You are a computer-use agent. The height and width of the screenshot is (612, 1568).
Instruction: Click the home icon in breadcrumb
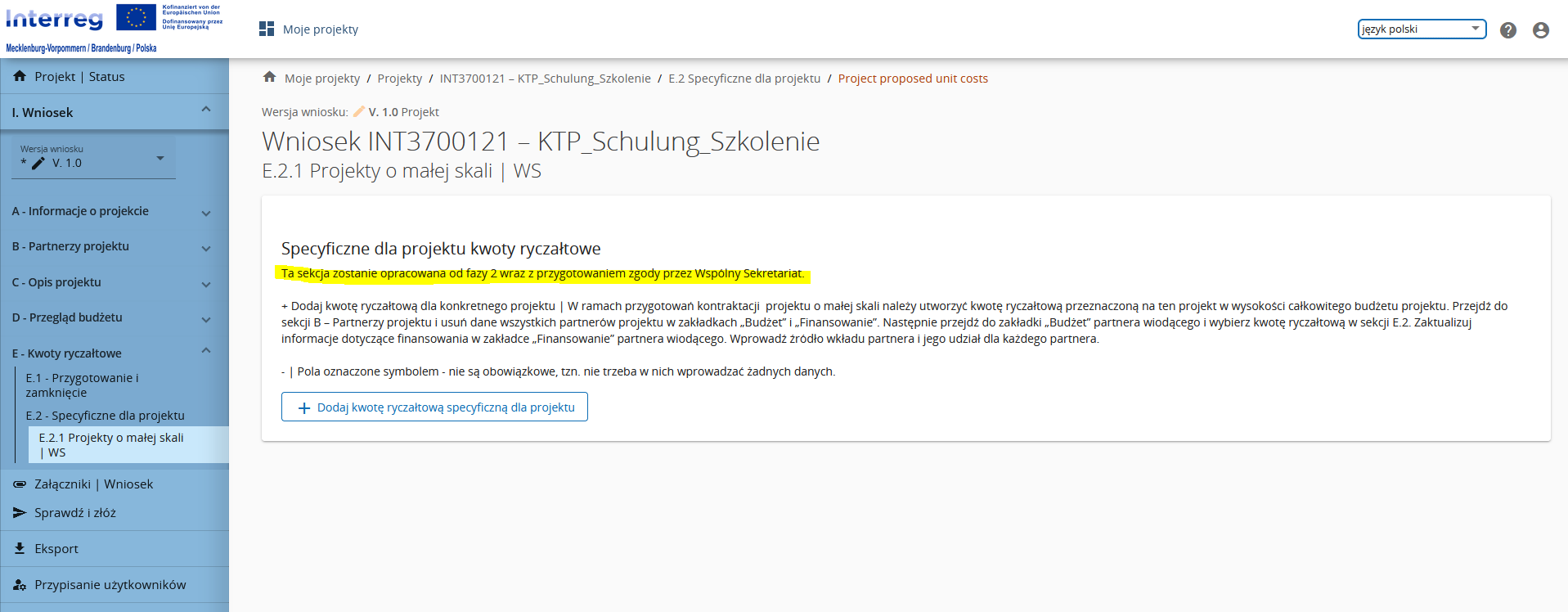pos(269,78)
